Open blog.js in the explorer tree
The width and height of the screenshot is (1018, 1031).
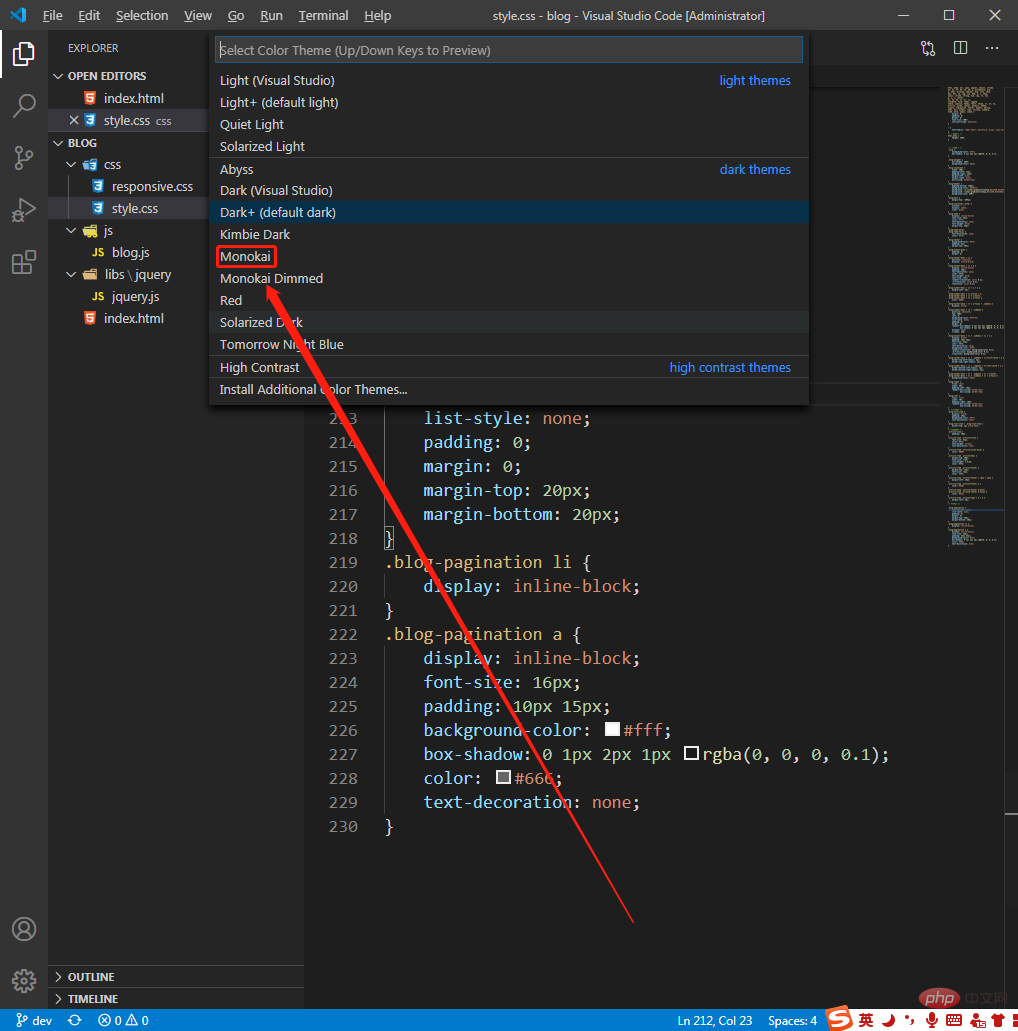[x=130, y=252]
